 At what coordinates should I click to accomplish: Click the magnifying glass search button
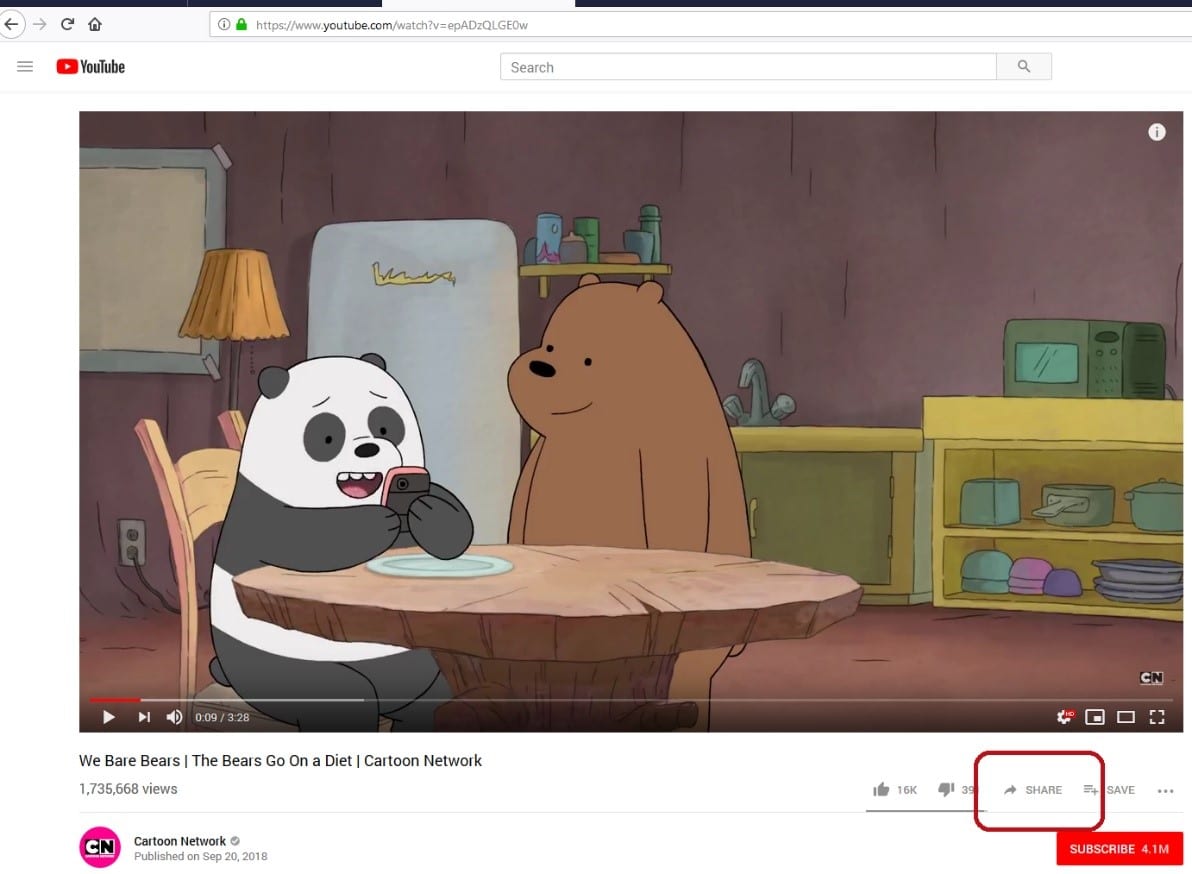[x=1024, y=67]
